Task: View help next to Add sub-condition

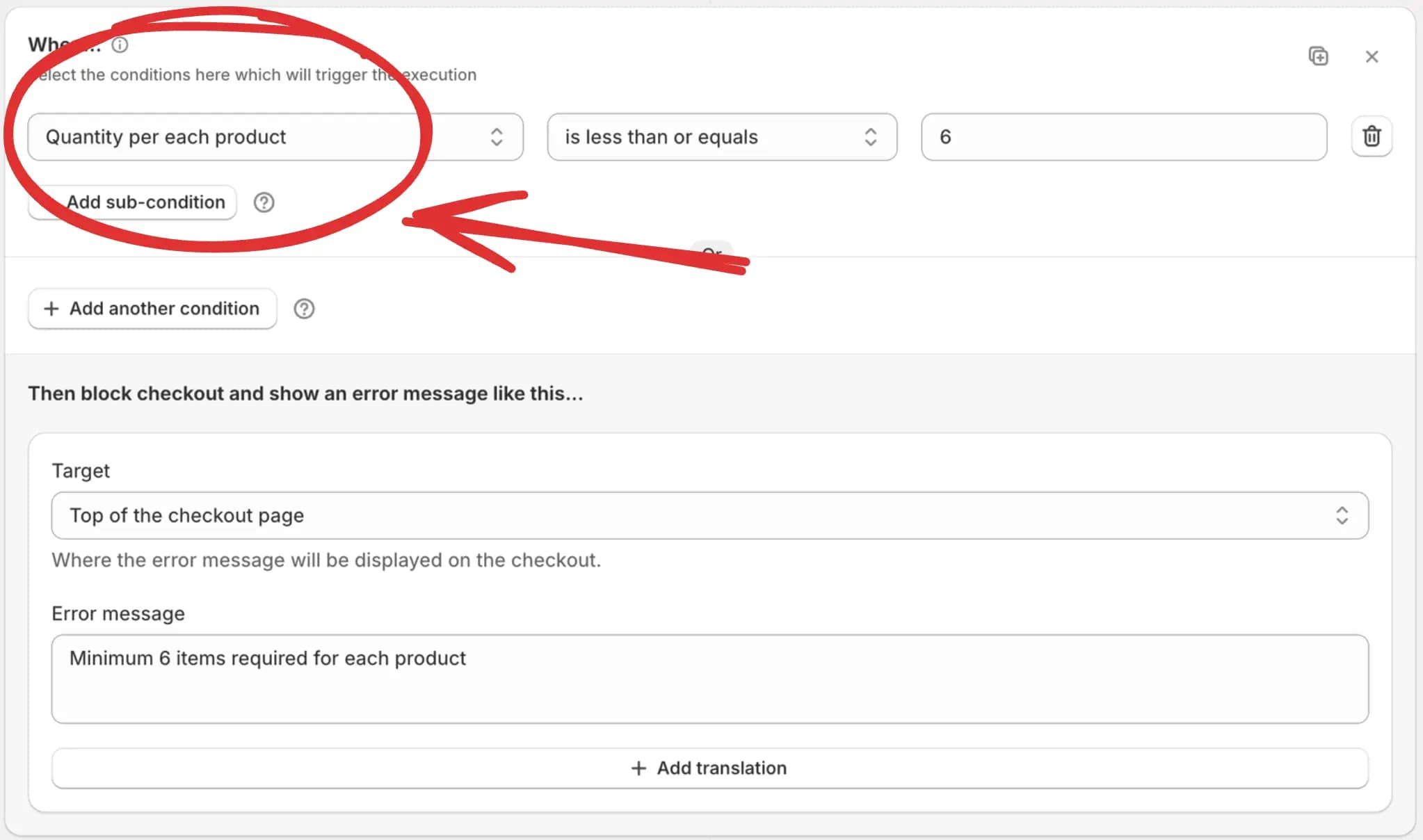Action: [x=264, y=202]
